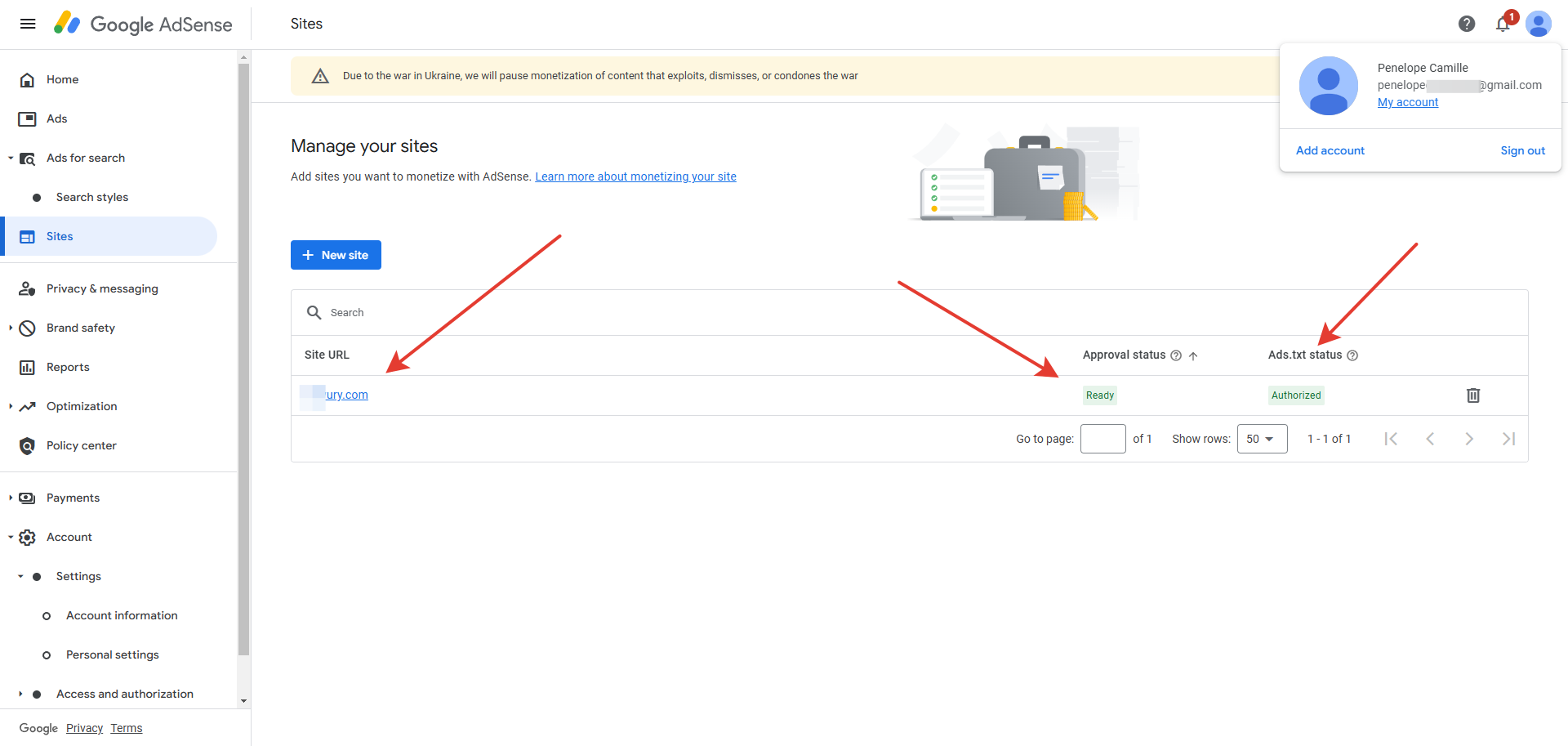Screen dimensions: 1568x746
Task: Click the Payments money icon
Action: point(27,498)
